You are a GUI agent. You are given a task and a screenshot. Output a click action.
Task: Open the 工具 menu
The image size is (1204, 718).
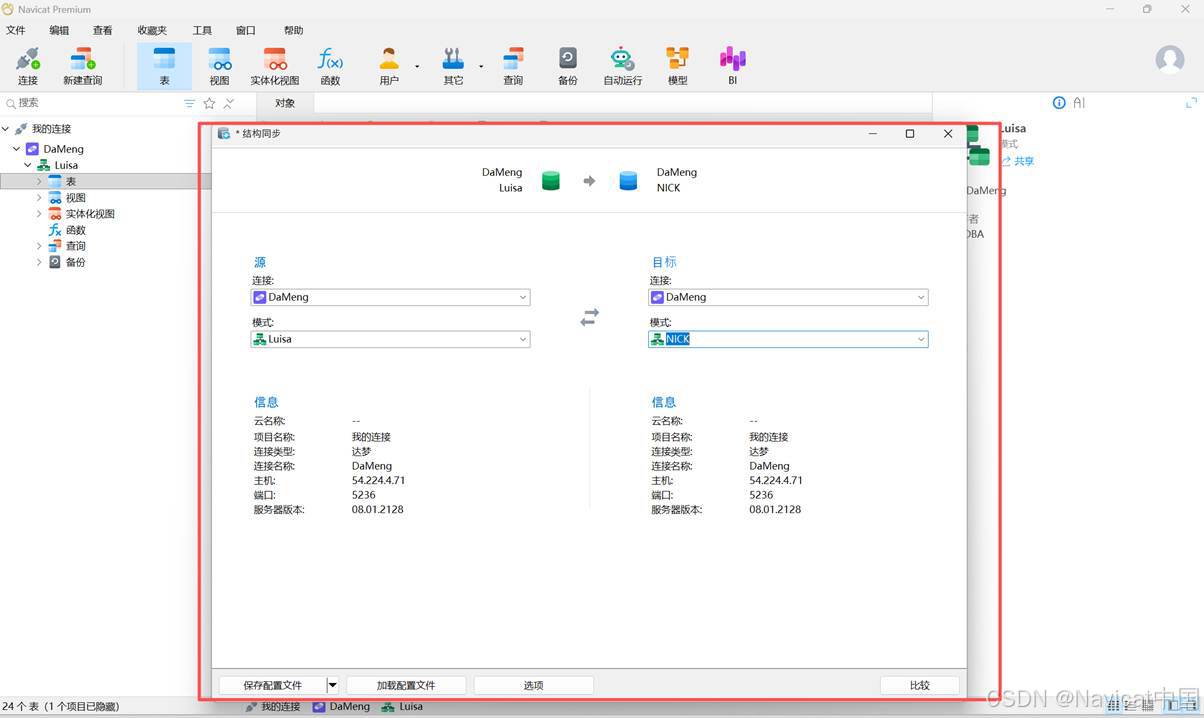[x=202, y=31]
